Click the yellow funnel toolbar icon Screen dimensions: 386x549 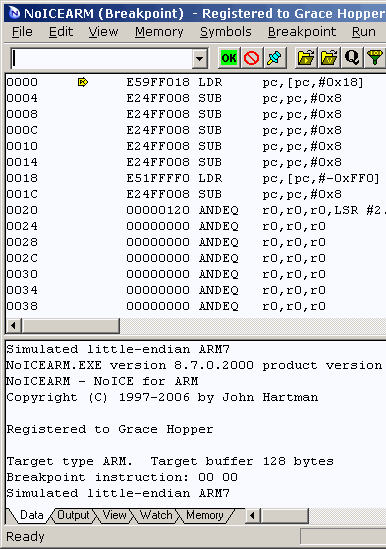[374, 58]
